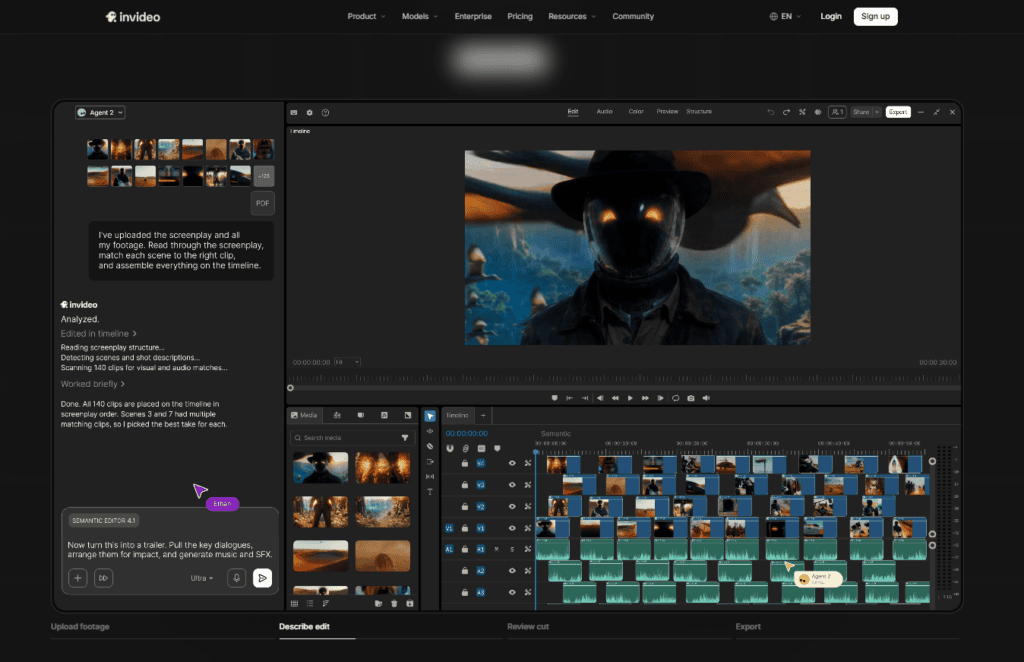Switch to the Structure workspace tab
This screenshot has height=662, width=1024.
pyautogui.click(x=699, y=112)
